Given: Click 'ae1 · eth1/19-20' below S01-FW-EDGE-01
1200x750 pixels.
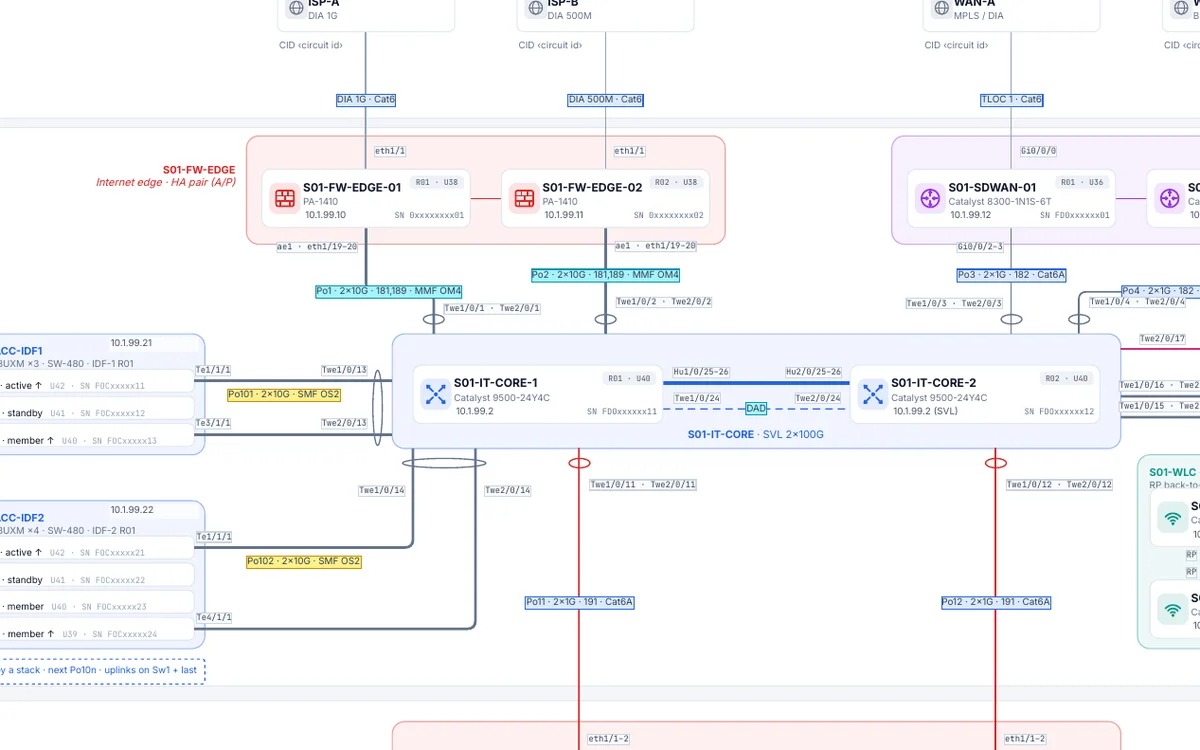Looking at the screenshot, I should tap(317, 246).
